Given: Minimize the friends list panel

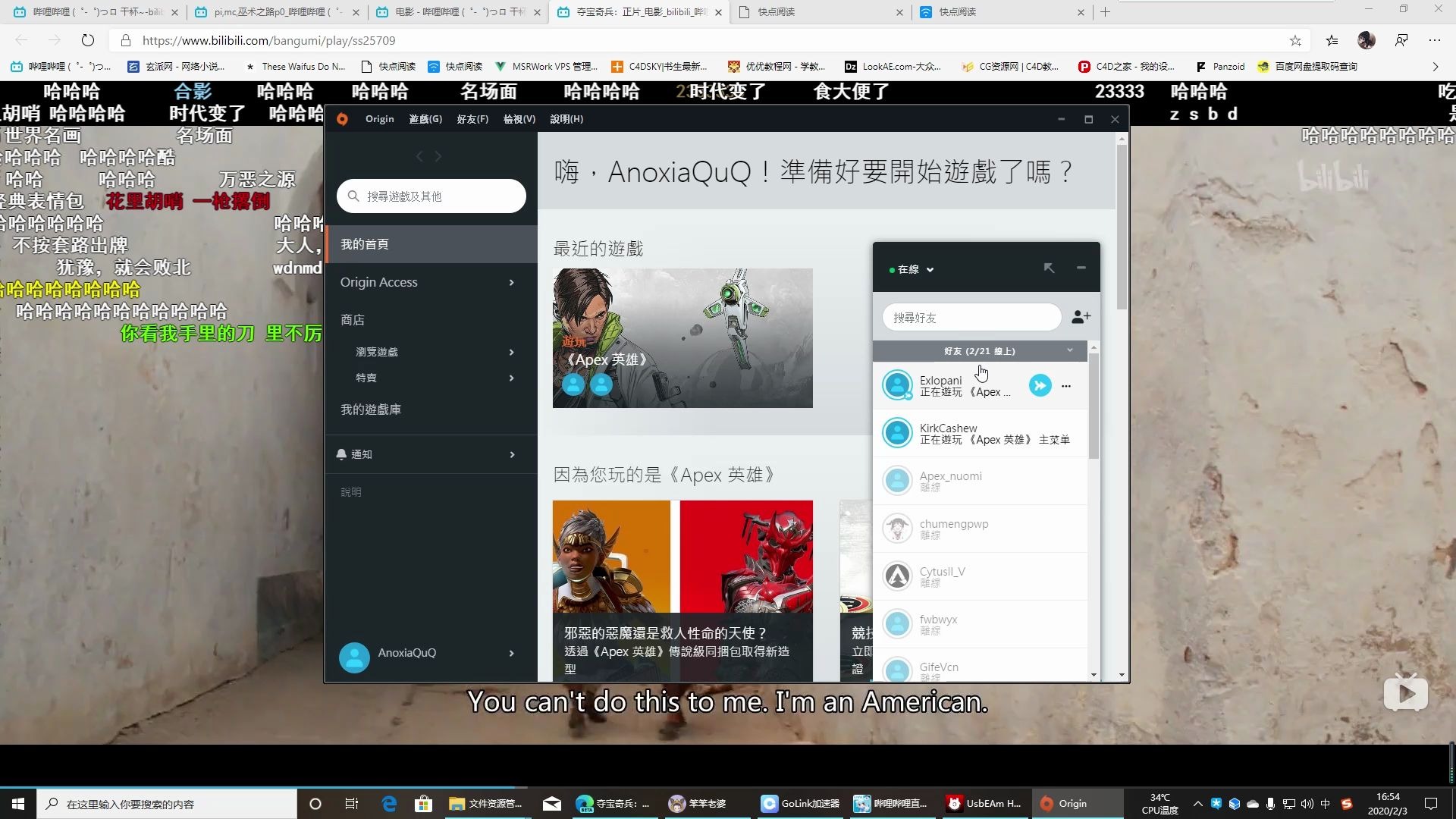Looking at the screenshot, I should click(x=1081, y=268).
